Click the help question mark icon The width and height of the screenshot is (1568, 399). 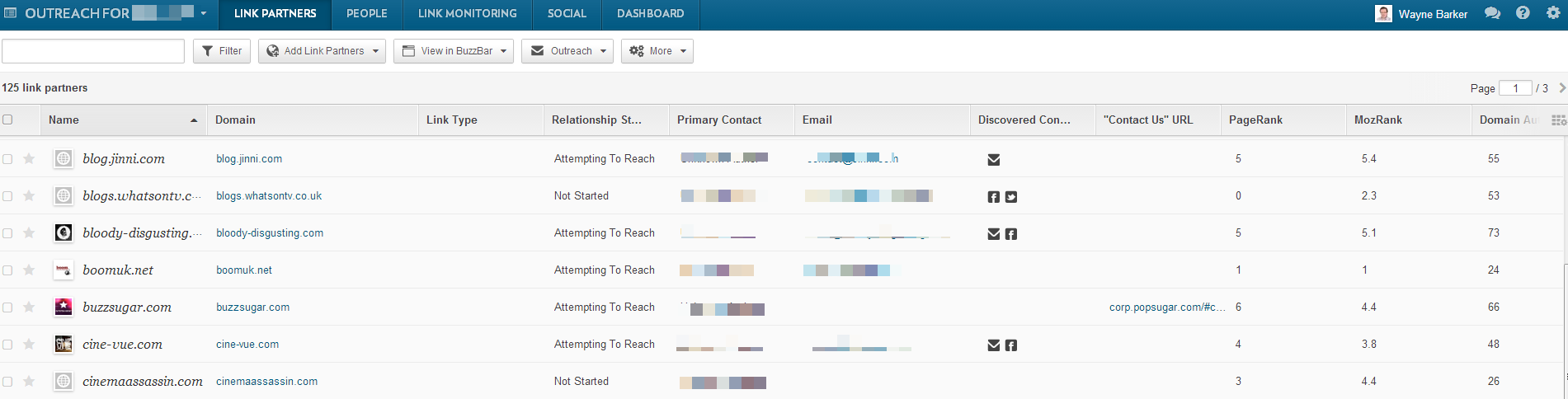coord(1523,13)
